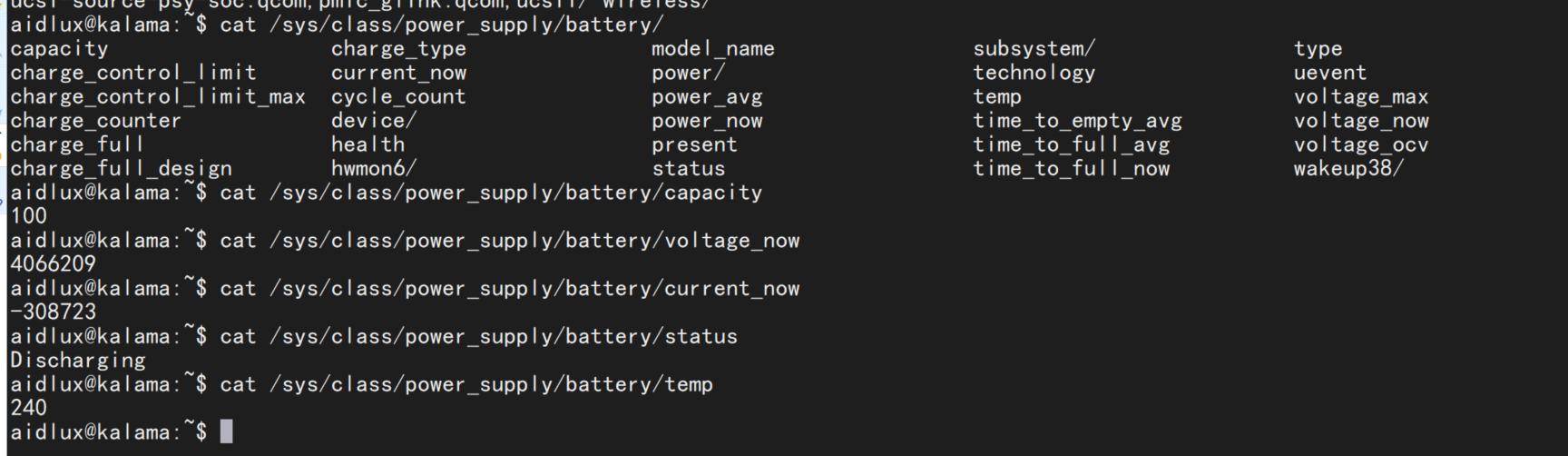Click the 'Discharging' status output line

78,361
